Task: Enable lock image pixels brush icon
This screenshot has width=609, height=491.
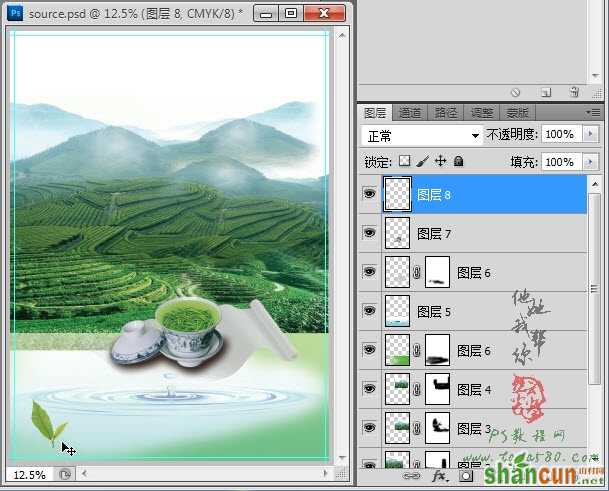Action: click(x=423, y=161)
